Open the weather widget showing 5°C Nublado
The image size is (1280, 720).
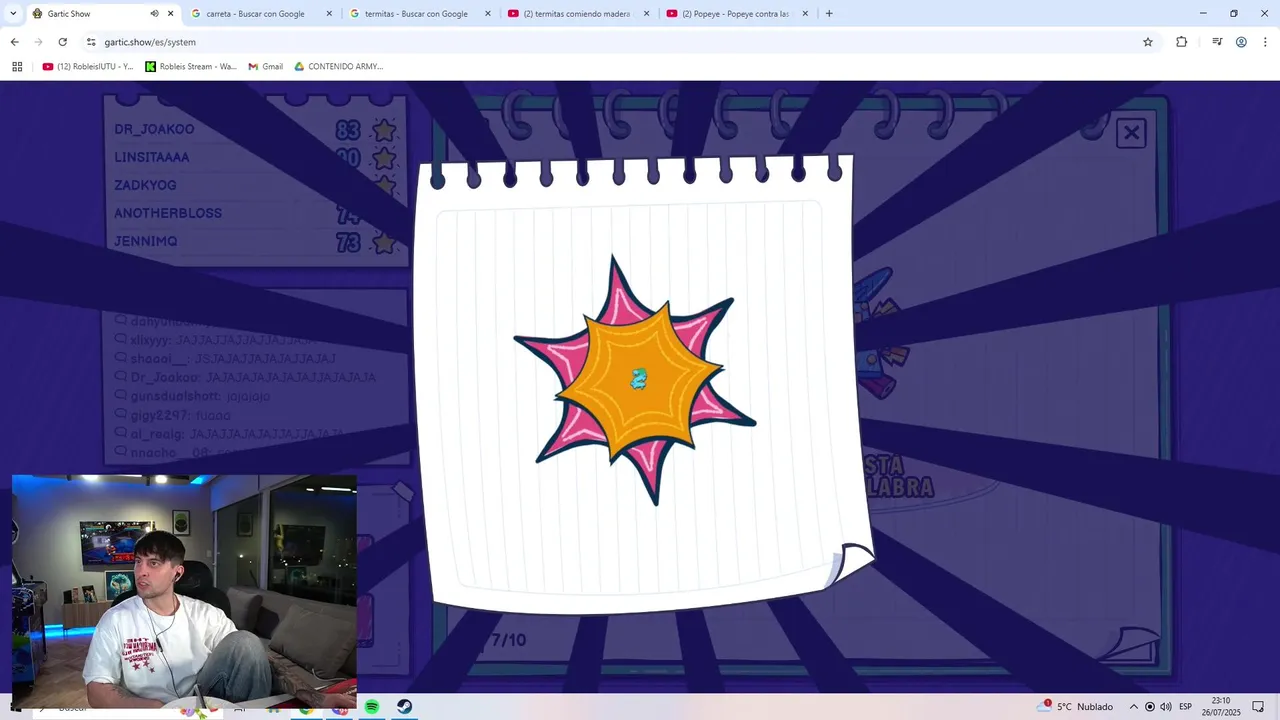tap(1077, 707)
